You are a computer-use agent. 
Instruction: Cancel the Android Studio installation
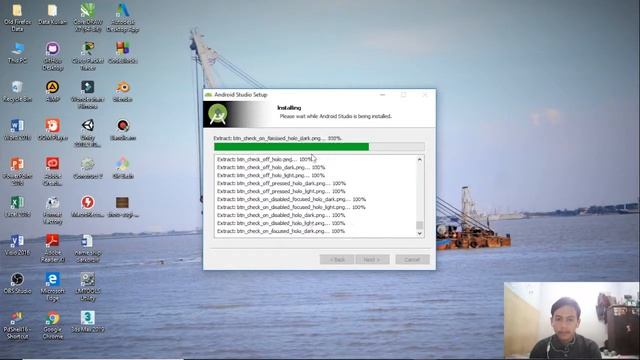click(x=412, y=260)
